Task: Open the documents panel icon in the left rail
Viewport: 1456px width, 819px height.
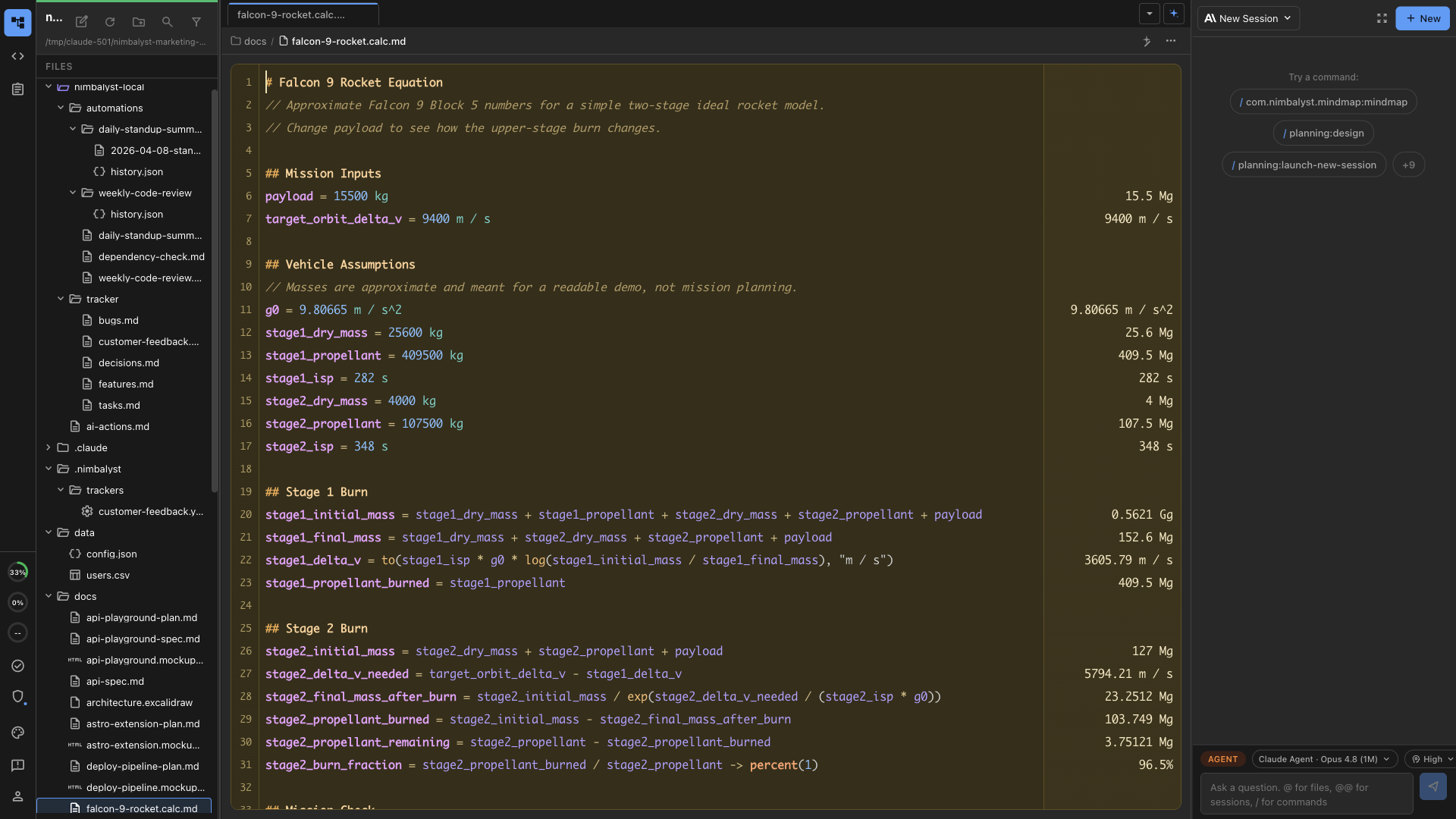Action: coord(17,89)
